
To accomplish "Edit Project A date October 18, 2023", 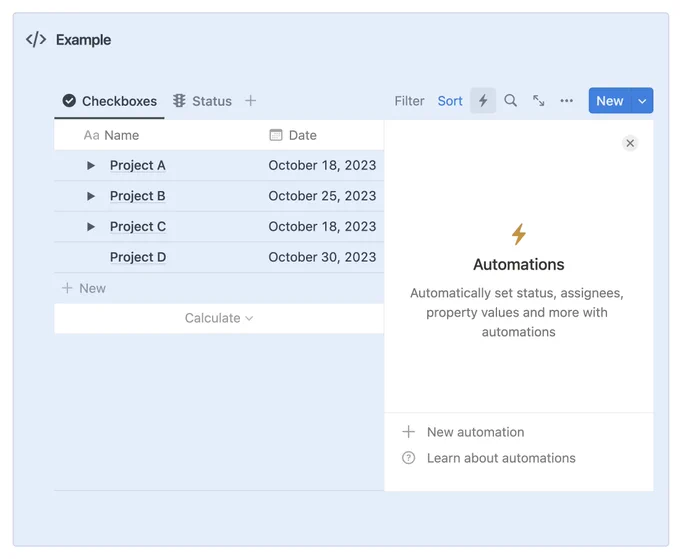I will [x=322, y=165].
